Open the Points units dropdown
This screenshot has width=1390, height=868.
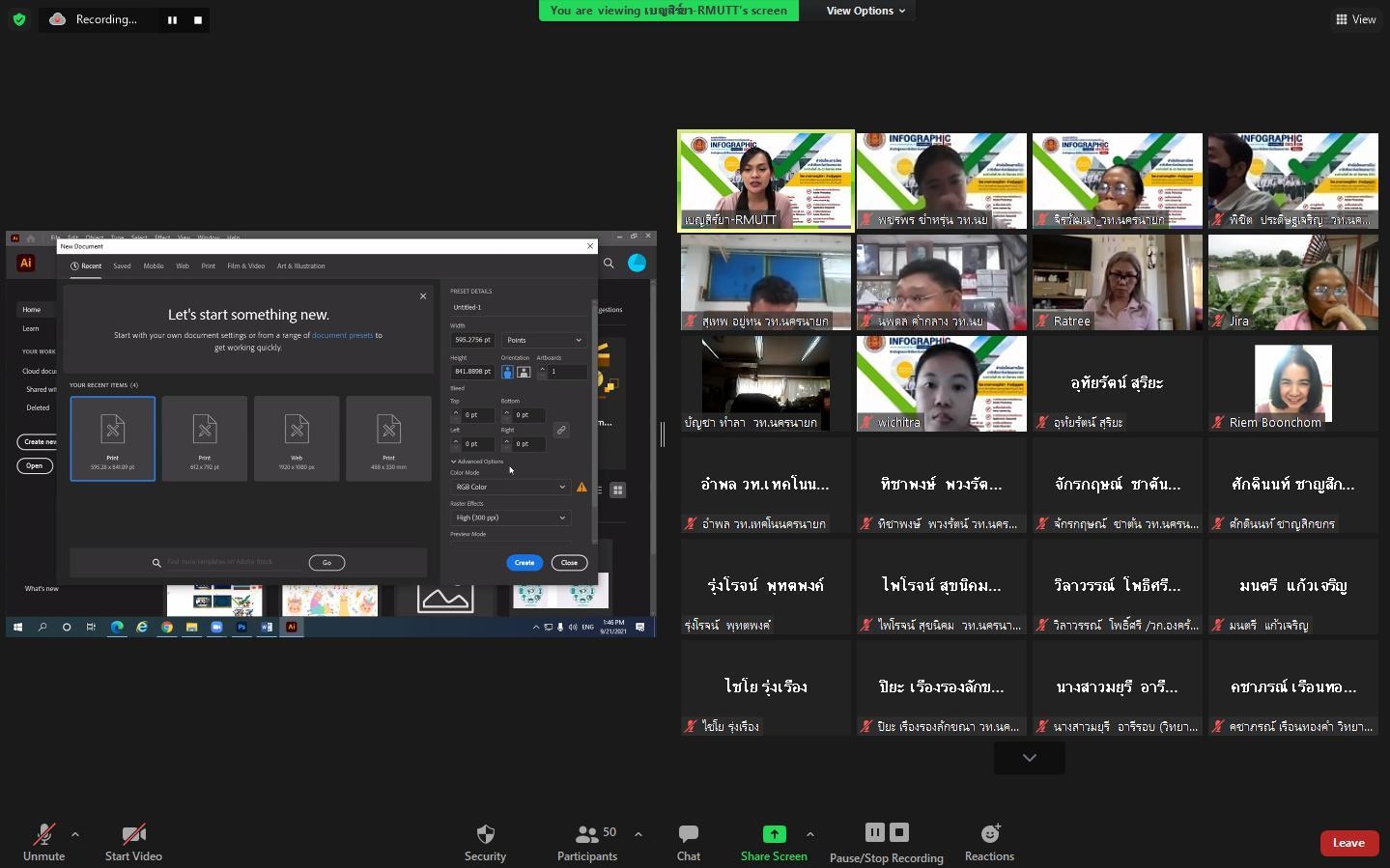click(544, 340)
